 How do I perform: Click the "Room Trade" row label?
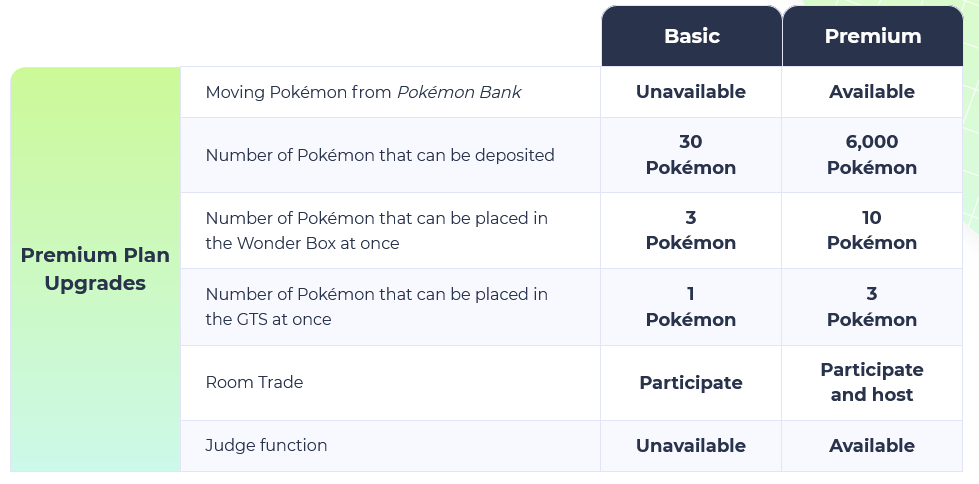point(254,382)
